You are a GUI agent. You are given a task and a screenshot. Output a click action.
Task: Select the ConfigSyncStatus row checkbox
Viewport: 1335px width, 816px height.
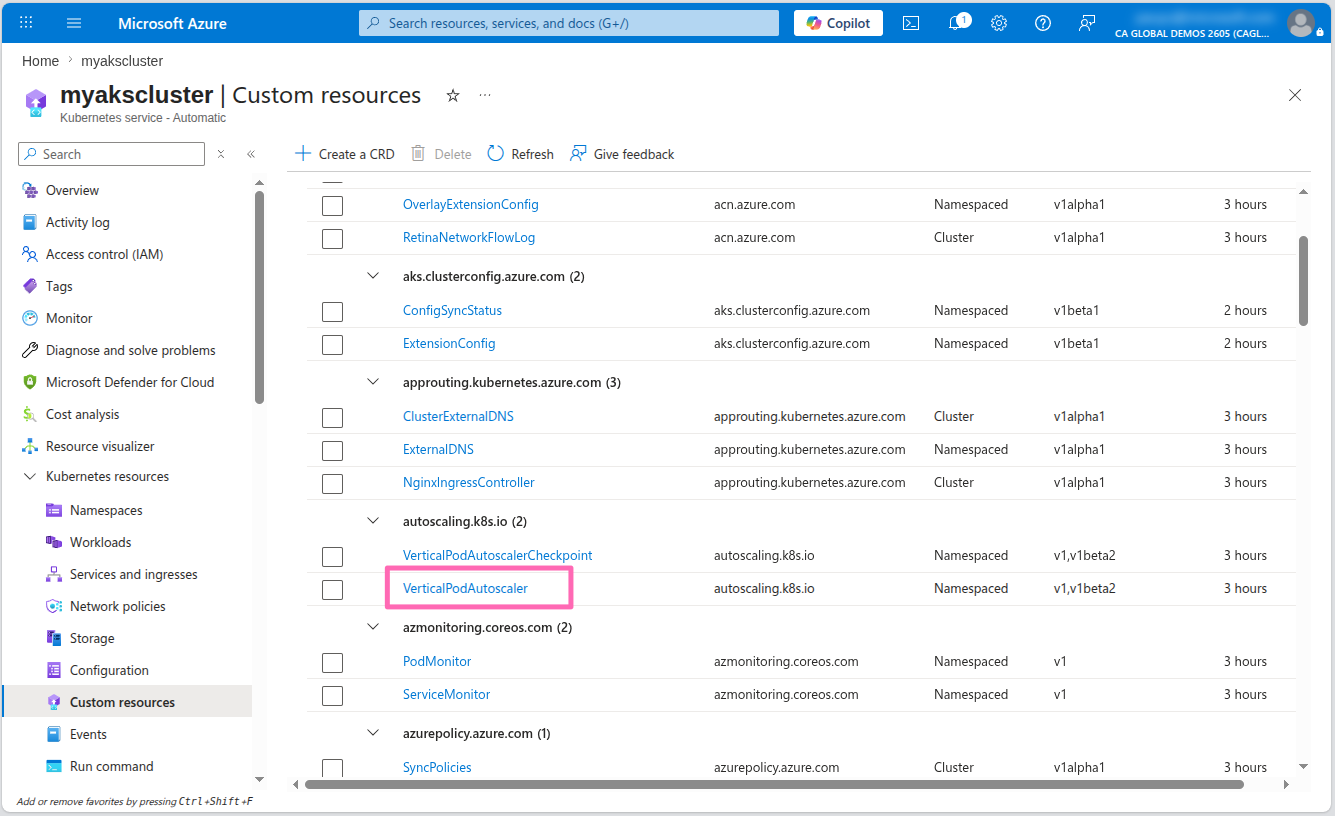[332, 311]
